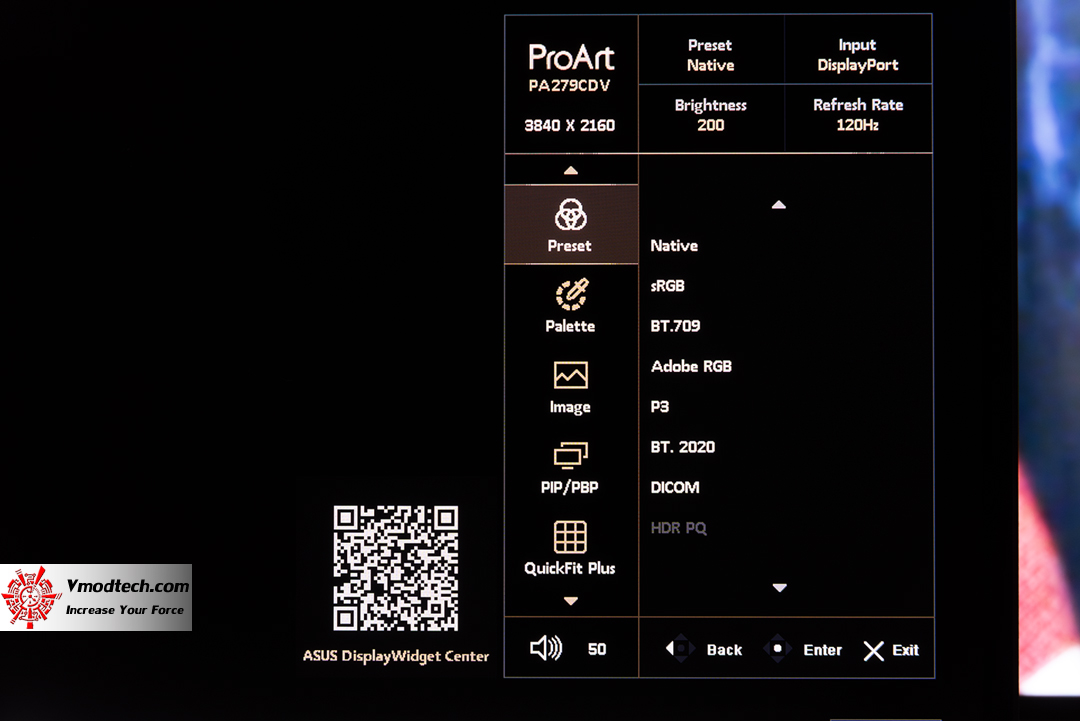Image resolution: width=1080 pixels, height=721 pixels.
Task: Open the PIP/PBP windows icon
Action: [570, 455]
